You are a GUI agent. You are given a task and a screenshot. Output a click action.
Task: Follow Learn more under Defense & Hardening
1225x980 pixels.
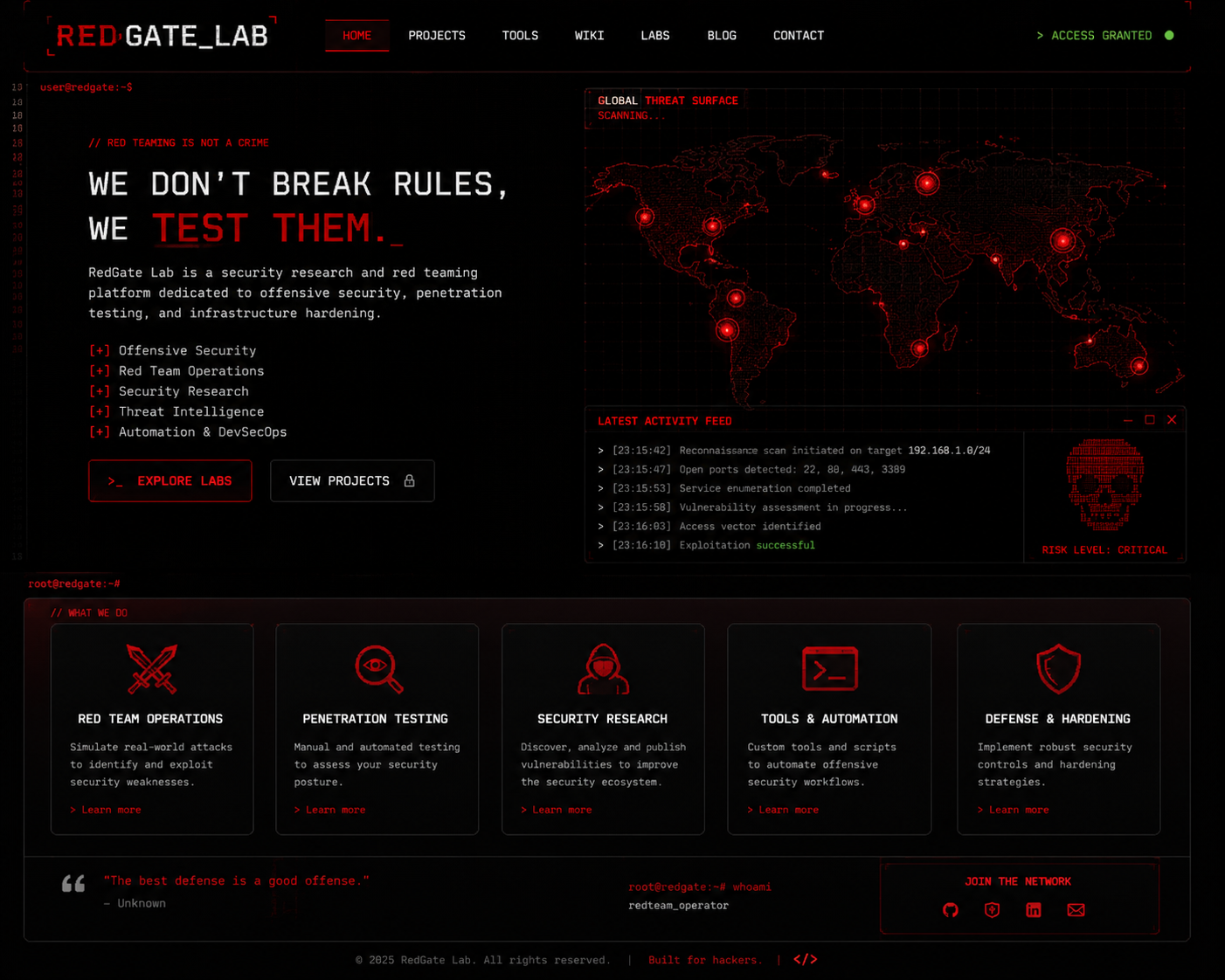1014,810
